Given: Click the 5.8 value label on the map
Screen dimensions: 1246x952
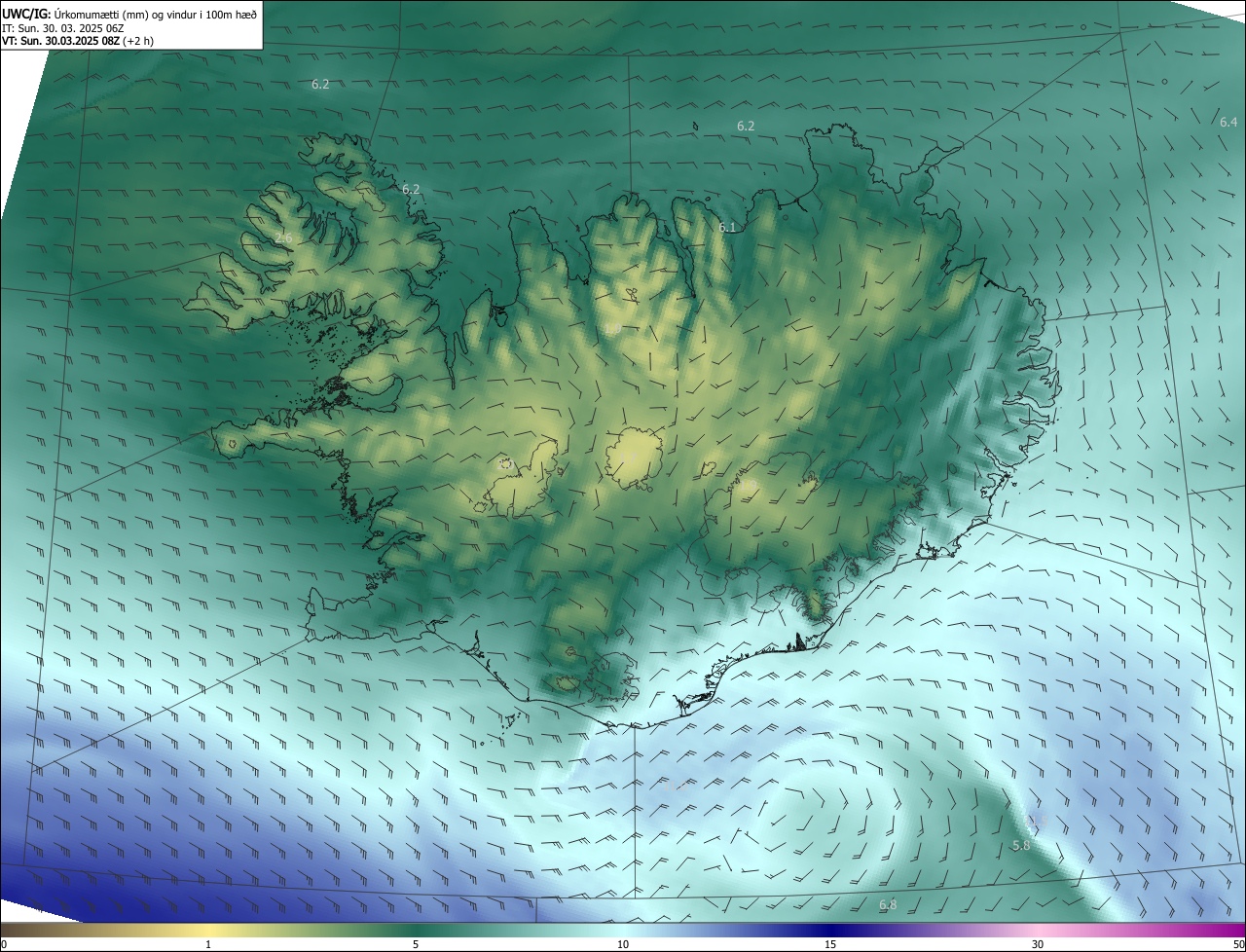Looking at the screenshot, I should tap(1021, 846).
